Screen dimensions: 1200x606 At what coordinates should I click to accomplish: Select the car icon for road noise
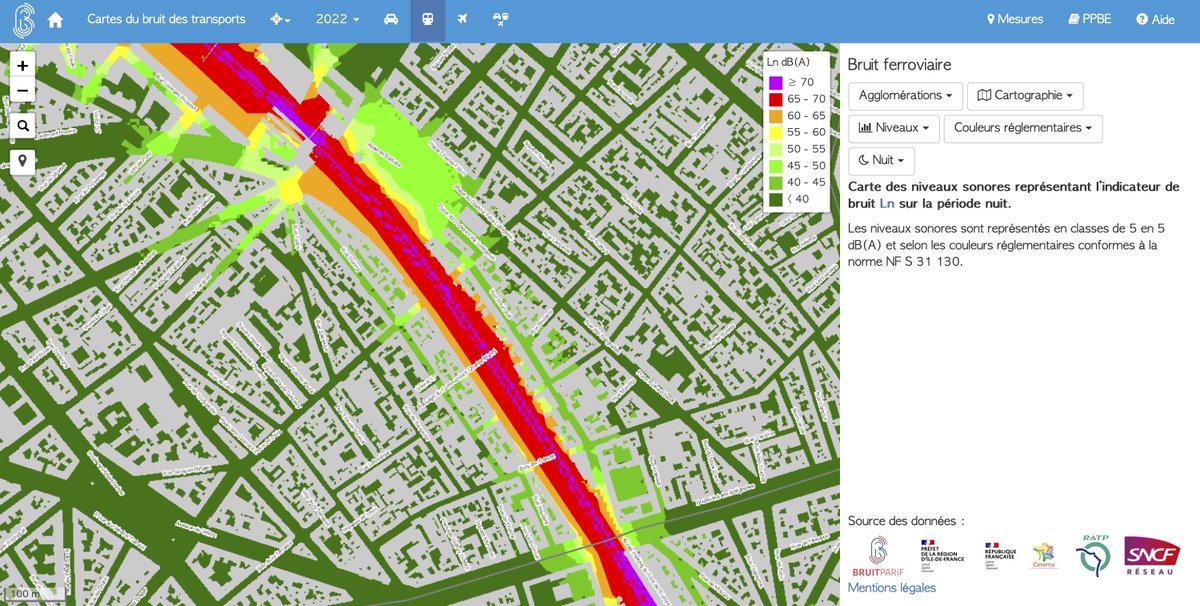click(x=391, y=18)
